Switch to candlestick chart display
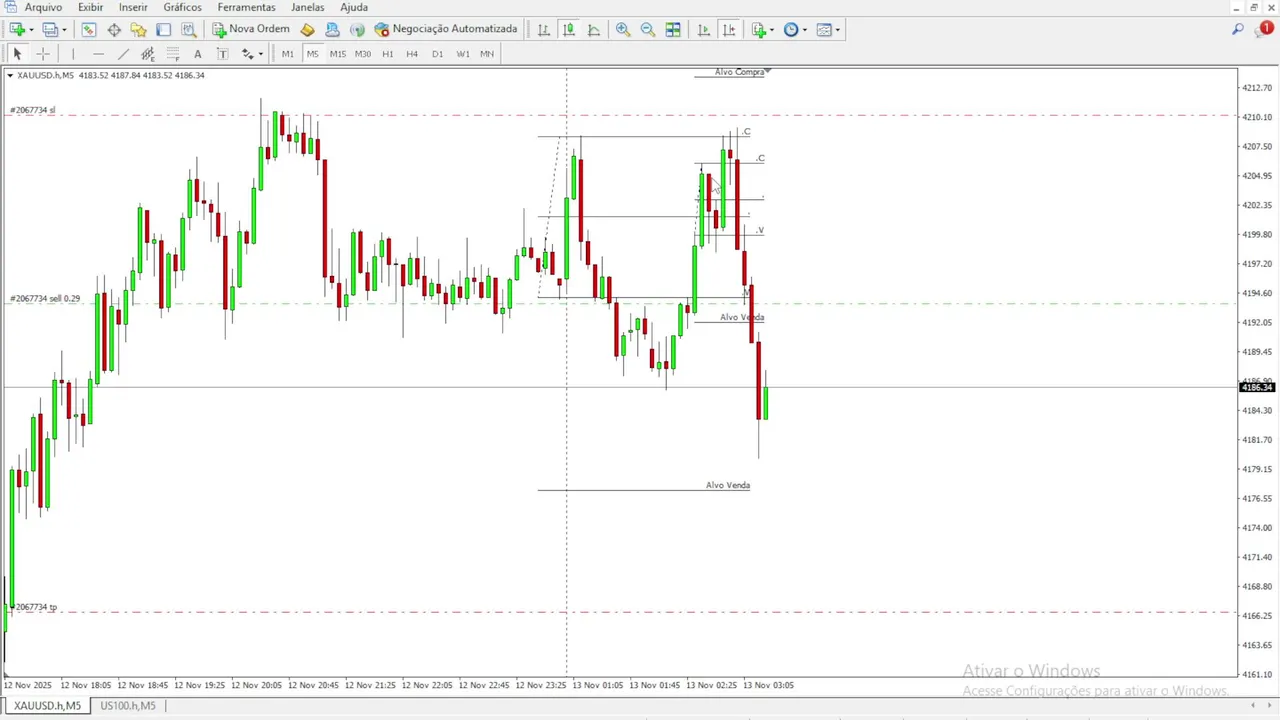 569,30
